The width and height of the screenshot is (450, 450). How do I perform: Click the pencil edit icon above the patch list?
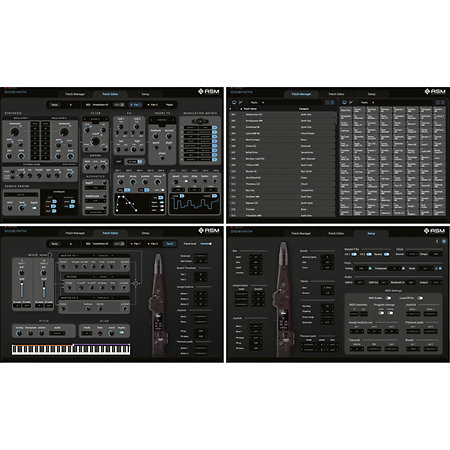click(241, 102)
